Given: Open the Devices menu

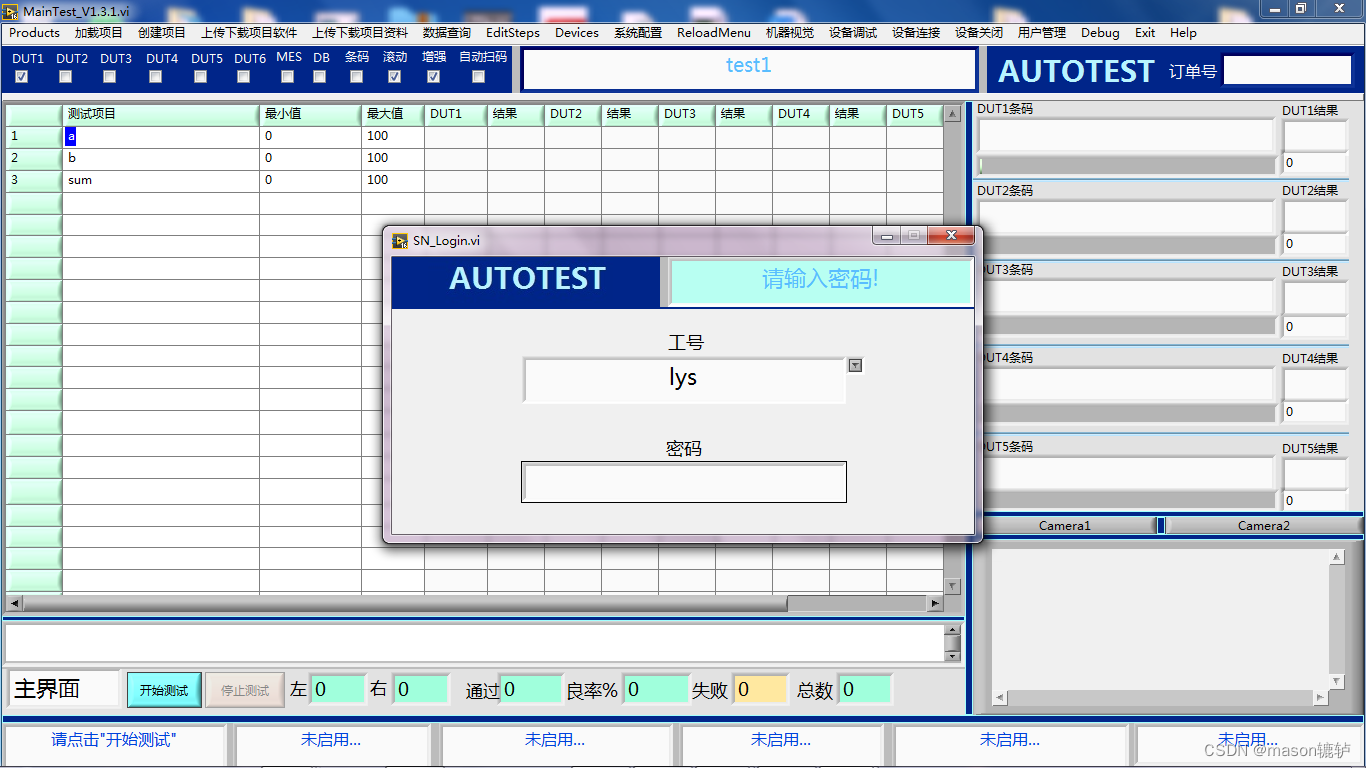Looking at the screenshot, I should (x=577, y=33).
